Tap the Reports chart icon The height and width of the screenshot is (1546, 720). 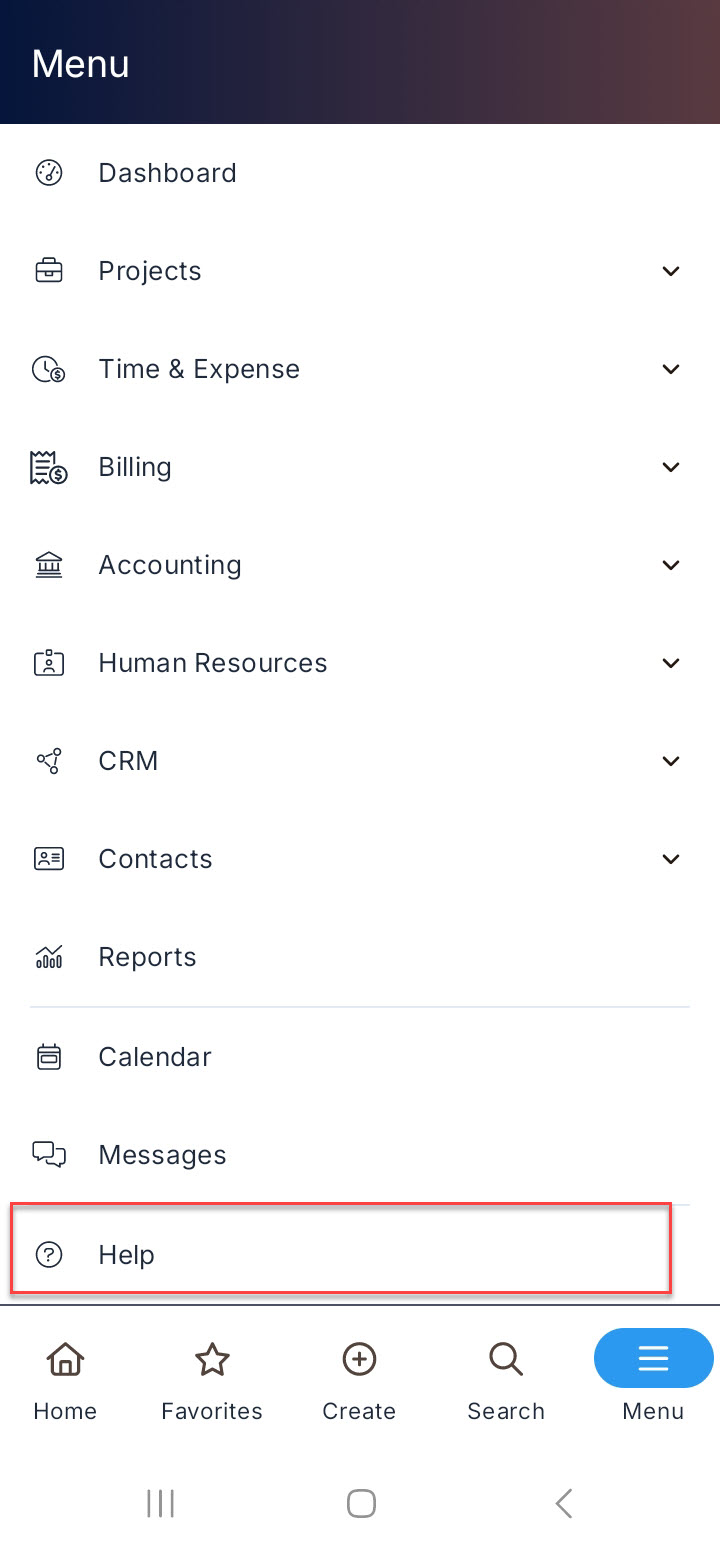[x=49, y=957]
